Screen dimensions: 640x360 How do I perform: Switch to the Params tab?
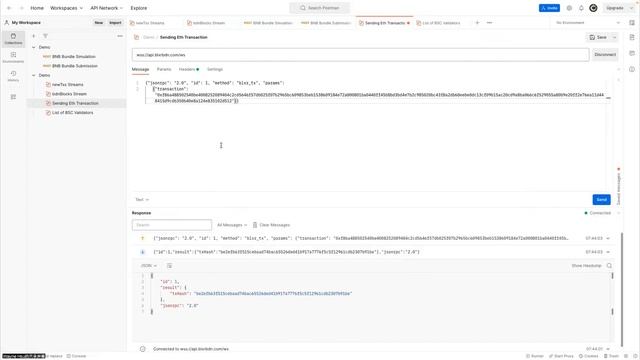tap(164, 69)
